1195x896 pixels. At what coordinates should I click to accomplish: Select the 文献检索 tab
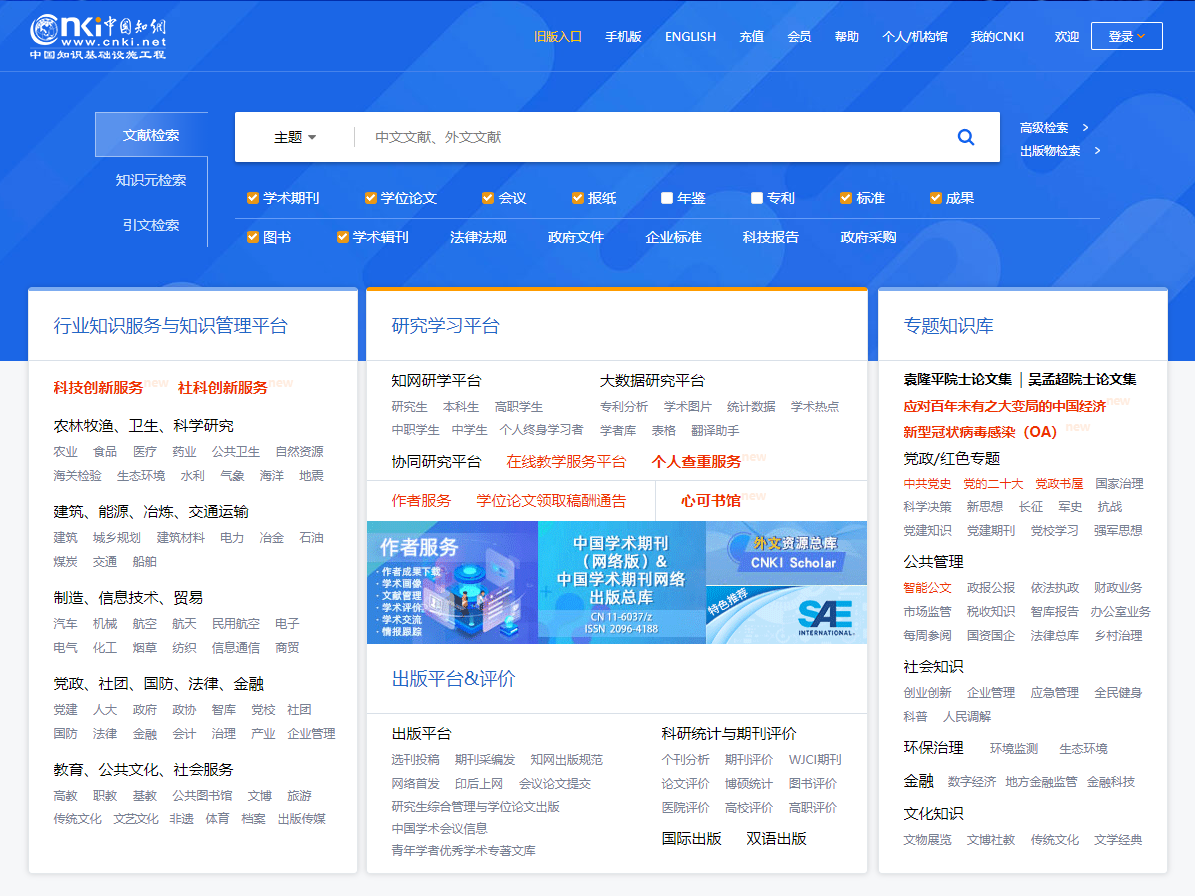tap(151, 135)
